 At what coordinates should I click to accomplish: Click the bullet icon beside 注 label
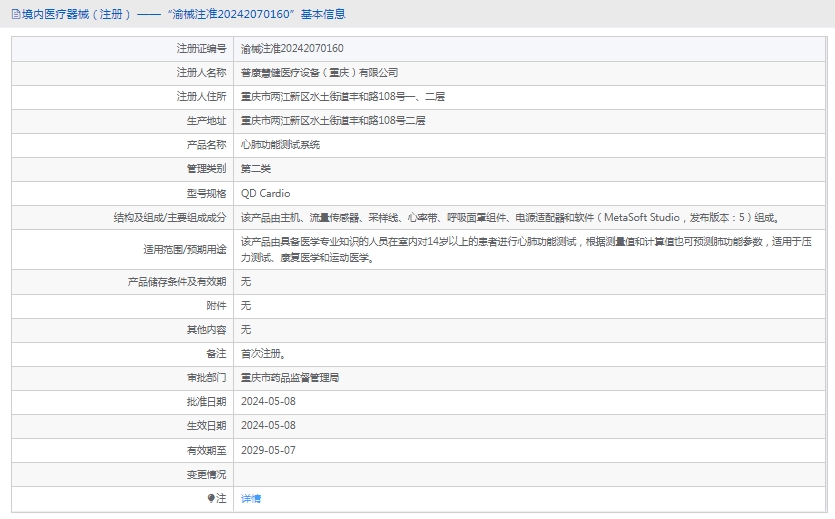click(x=211, y=498)
